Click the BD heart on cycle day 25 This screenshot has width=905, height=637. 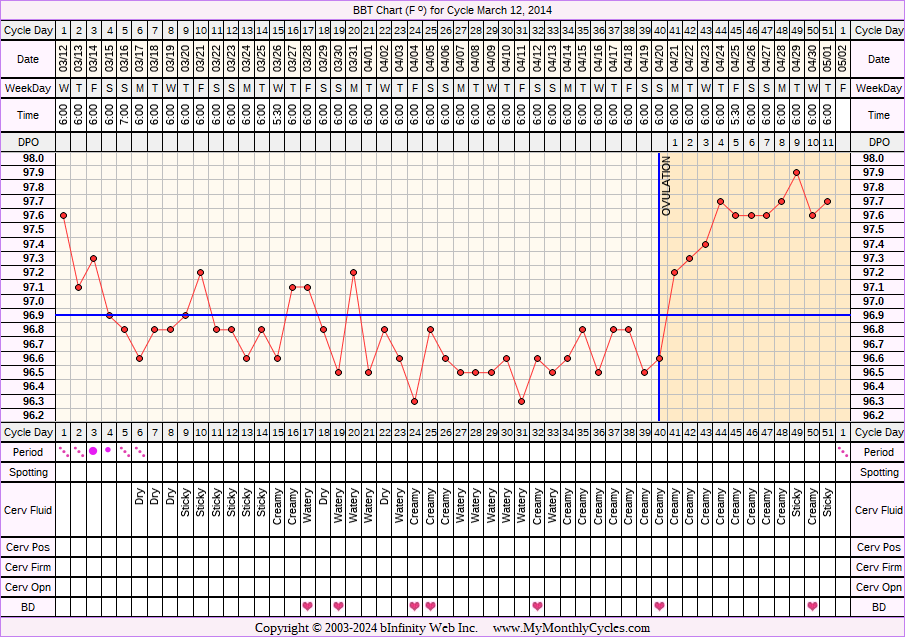430,606
